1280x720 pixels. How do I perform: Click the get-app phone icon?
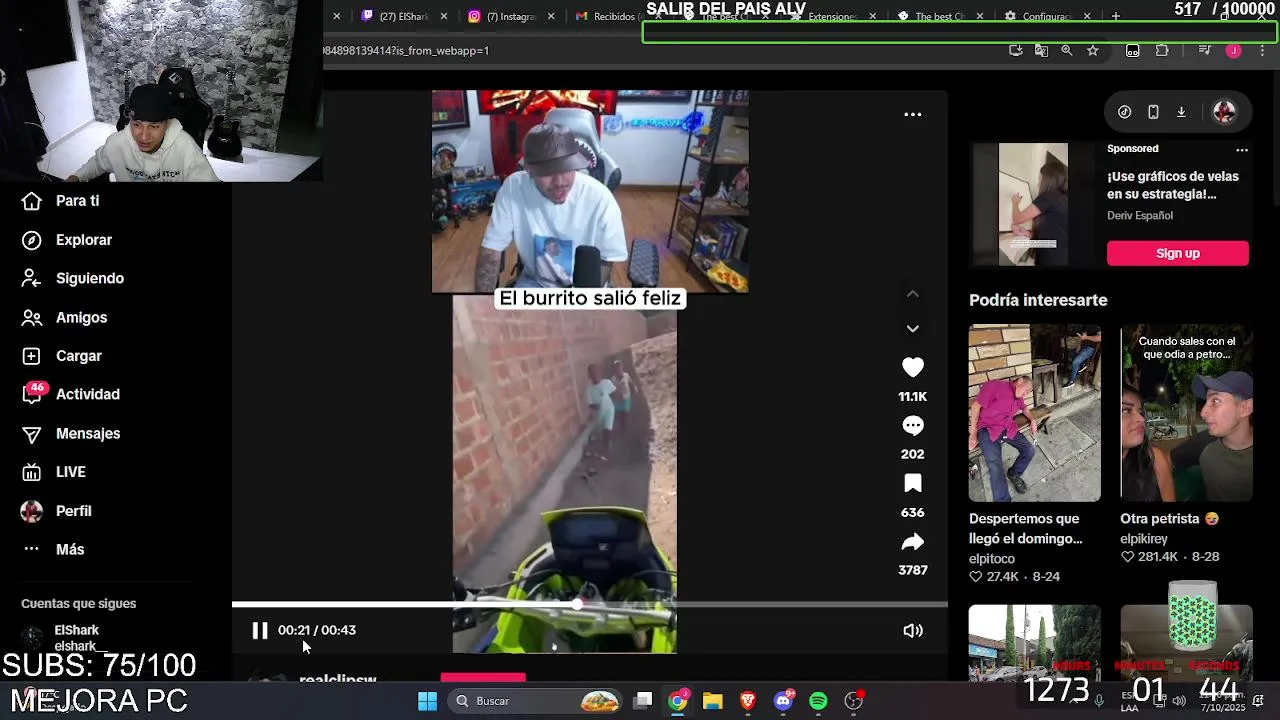[1153, 112]
